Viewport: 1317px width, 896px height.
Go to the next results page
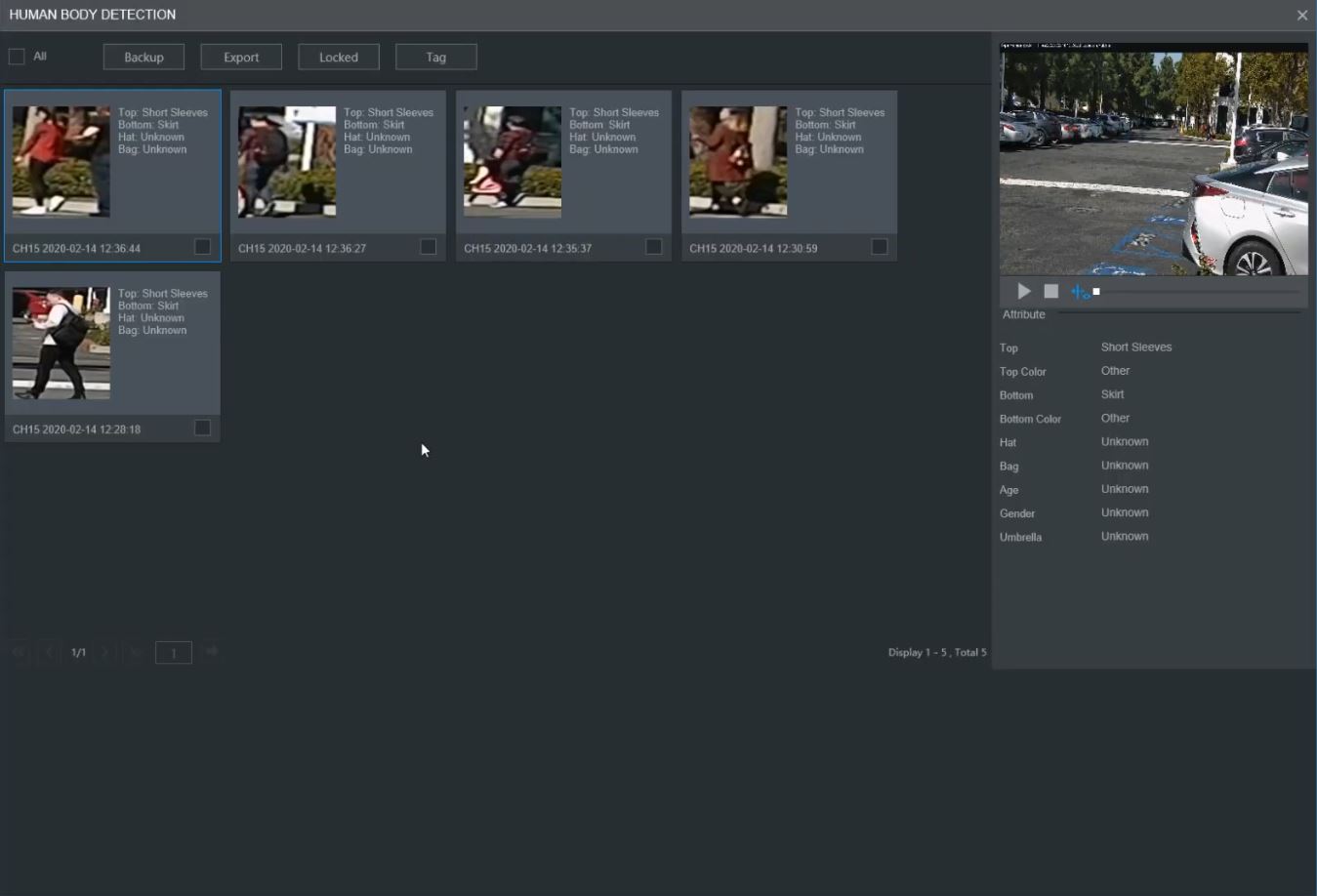click(x=105, y=652)
